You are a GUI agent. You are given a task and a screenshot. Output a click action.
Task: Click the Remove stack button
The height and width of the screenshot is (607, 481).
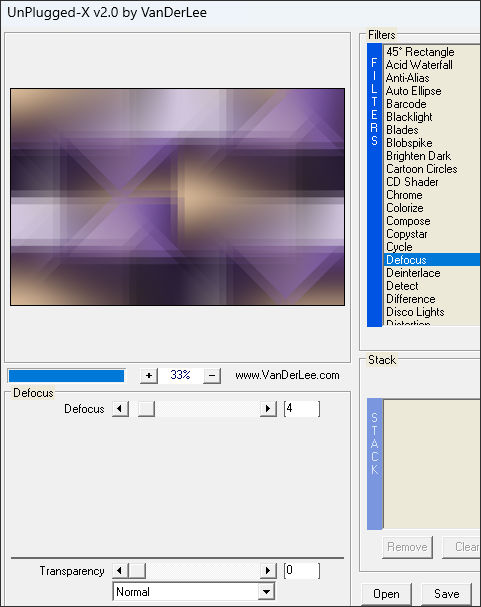(x=407, y=547)
